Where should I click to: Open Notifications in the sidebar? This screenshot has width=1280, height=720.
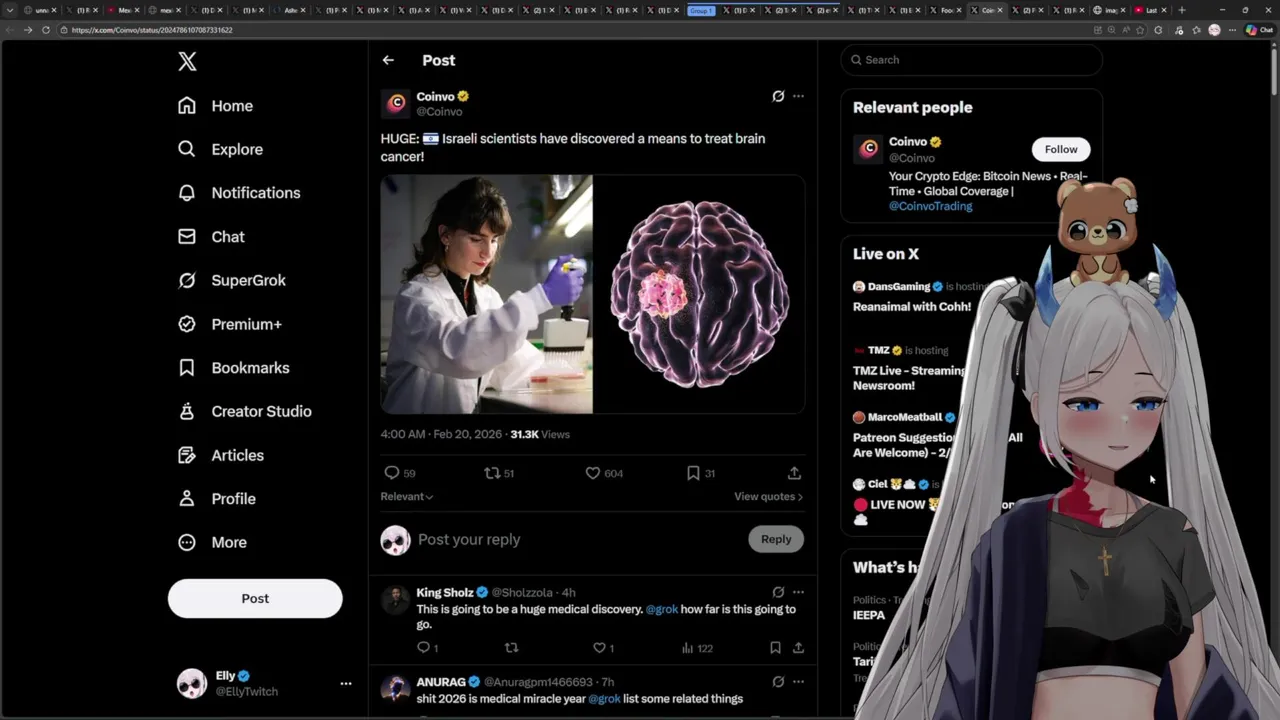pyautogui.click(x=239, y=193)
